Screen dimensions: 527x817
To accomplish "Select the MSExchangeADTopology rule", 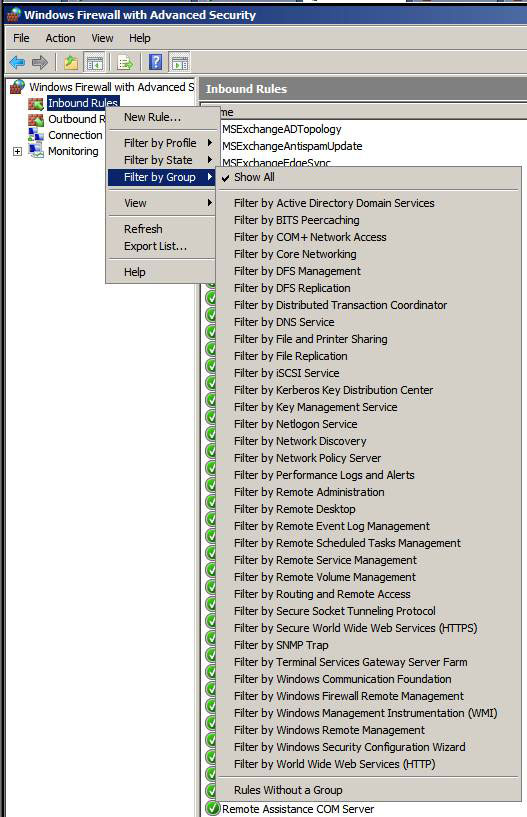I will pyautogui.click(x=282, y=129).
